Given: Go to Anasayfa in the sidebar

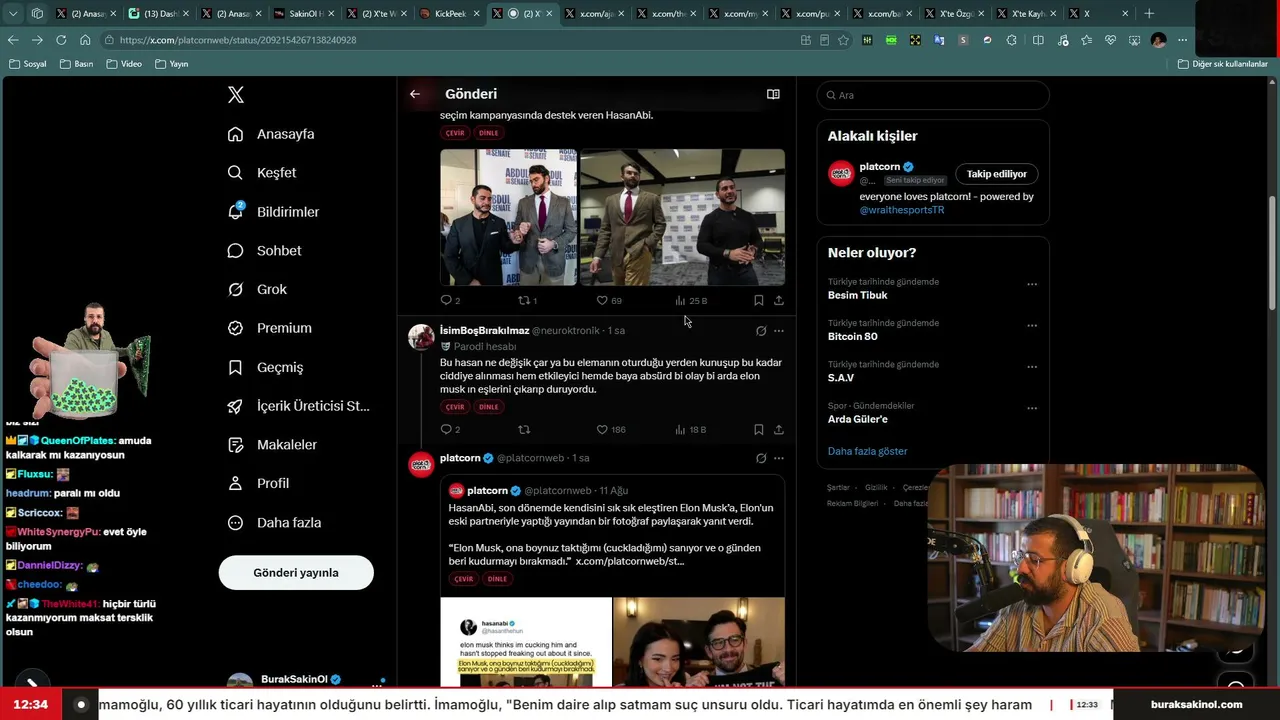Looking at the screenshot, I should tap(271, 134).
